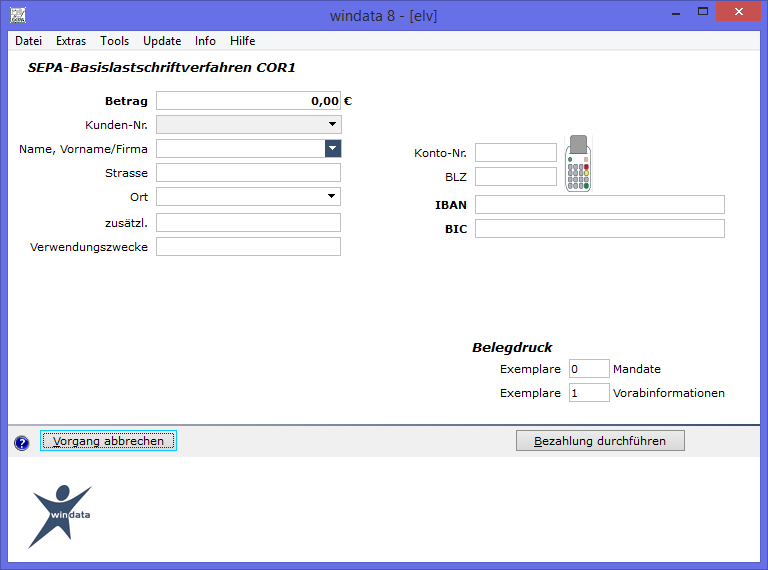768x570 pixels.
Task: Click Bezahlung durchführen button
Action: pyautogui.click(x=600, y=441)
